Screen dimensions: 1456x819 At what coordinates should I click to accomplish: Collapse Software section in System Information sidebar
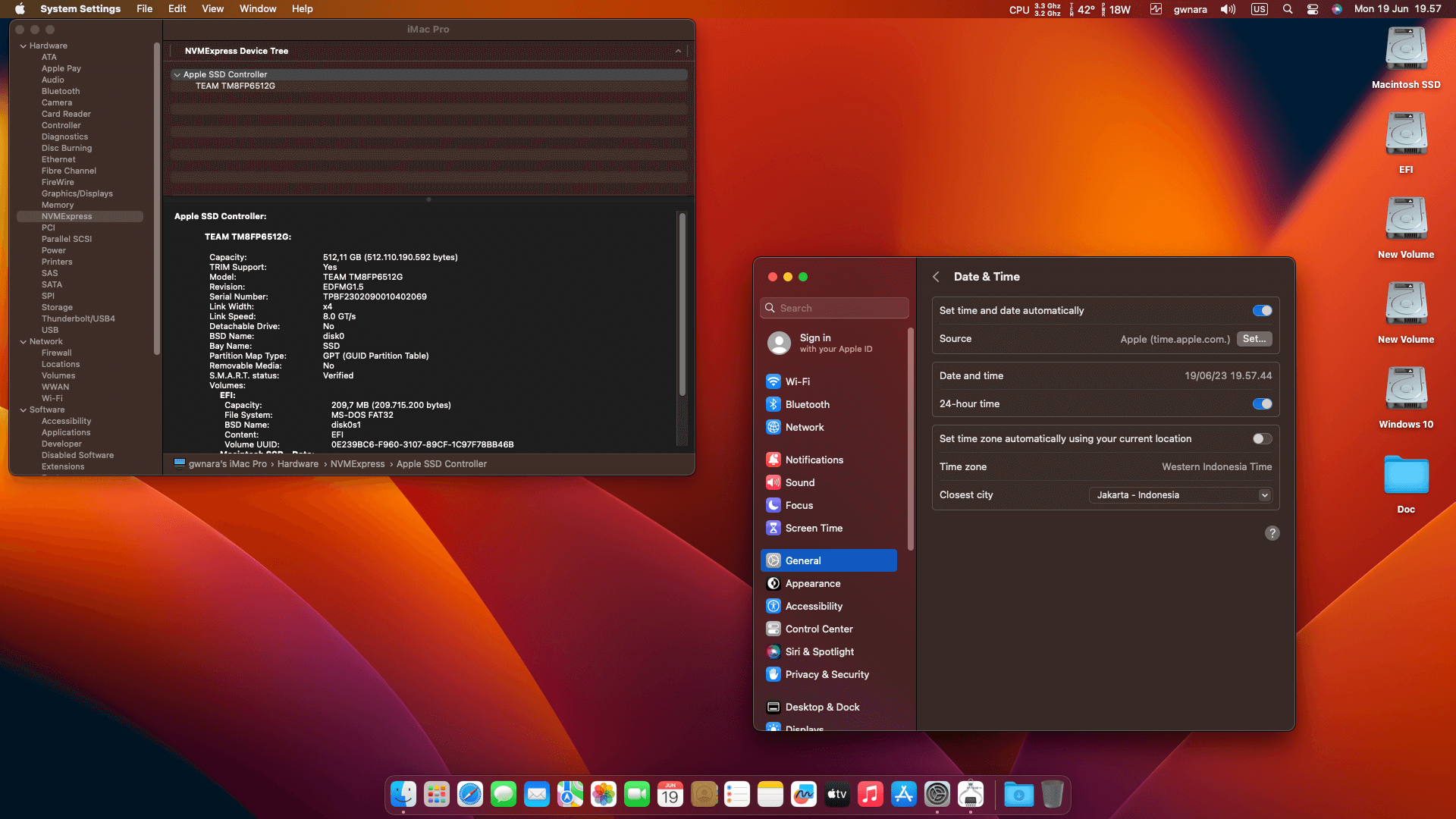coord(24,409)
